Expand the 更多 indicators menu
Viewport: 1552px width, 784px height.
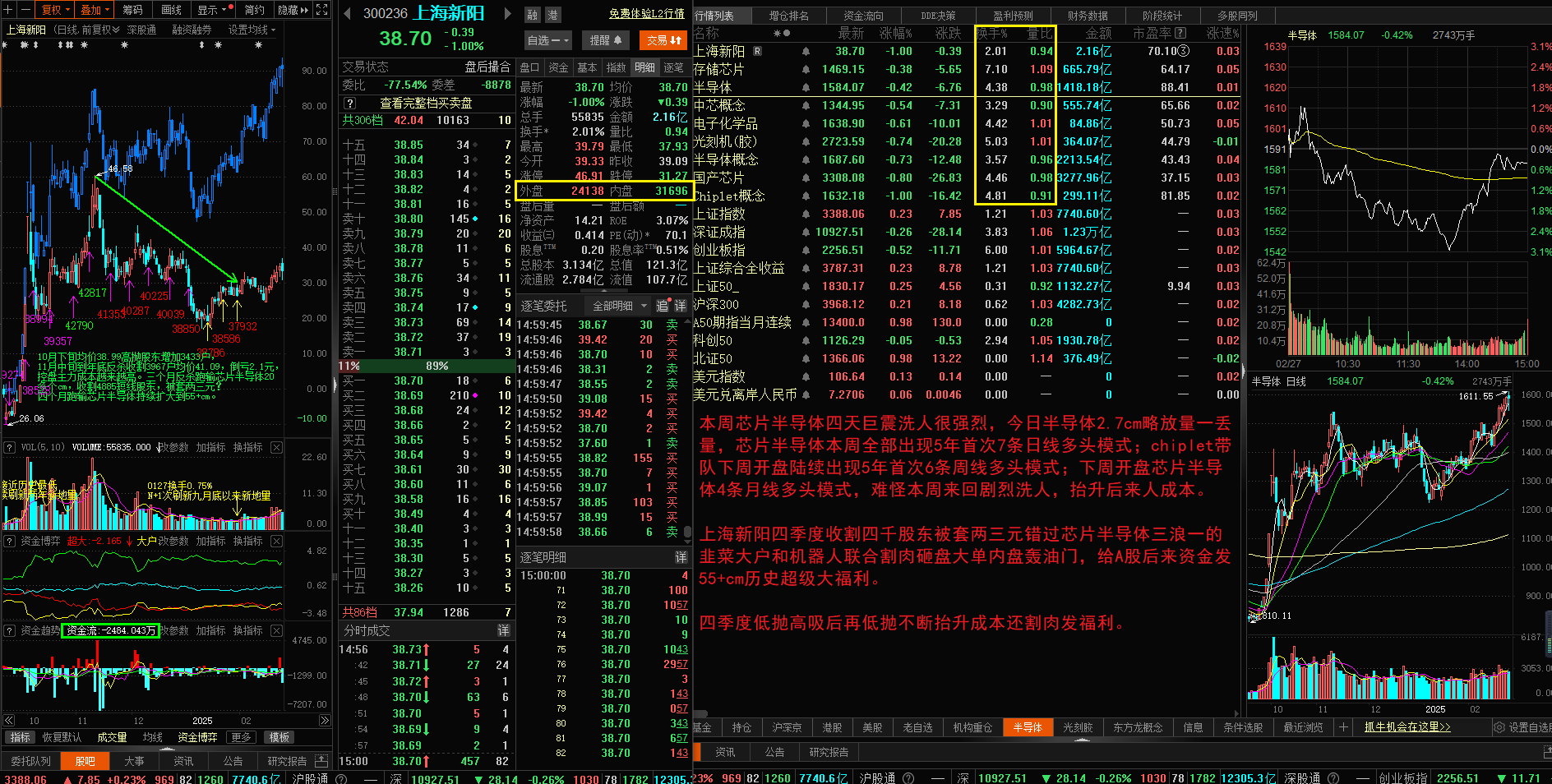click(x=241, y=737)
